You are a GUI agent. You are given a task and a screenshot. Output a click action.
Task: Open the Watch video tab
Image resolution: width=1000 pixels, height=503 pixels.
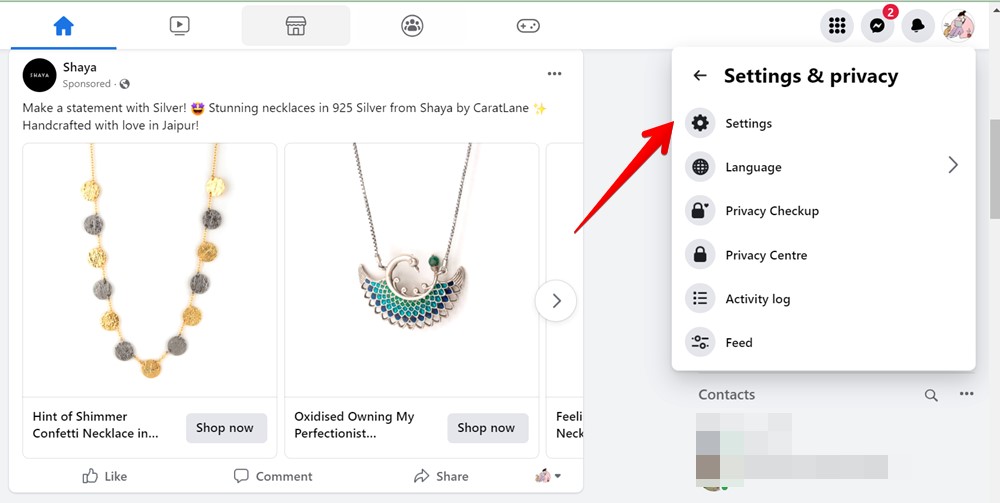coord(179,26)
